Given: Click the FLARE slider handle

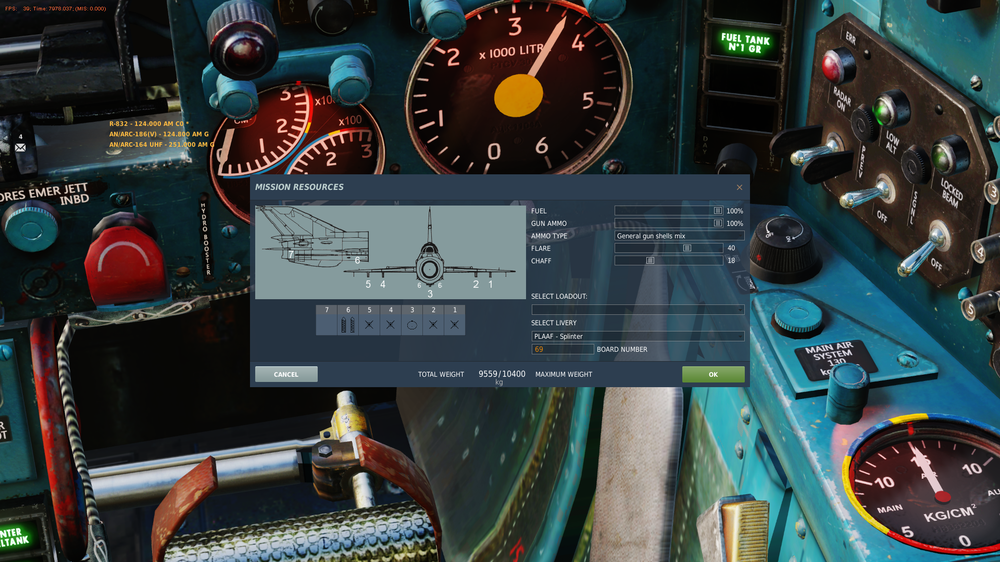Looking at the screenshot, I should 687,248.
